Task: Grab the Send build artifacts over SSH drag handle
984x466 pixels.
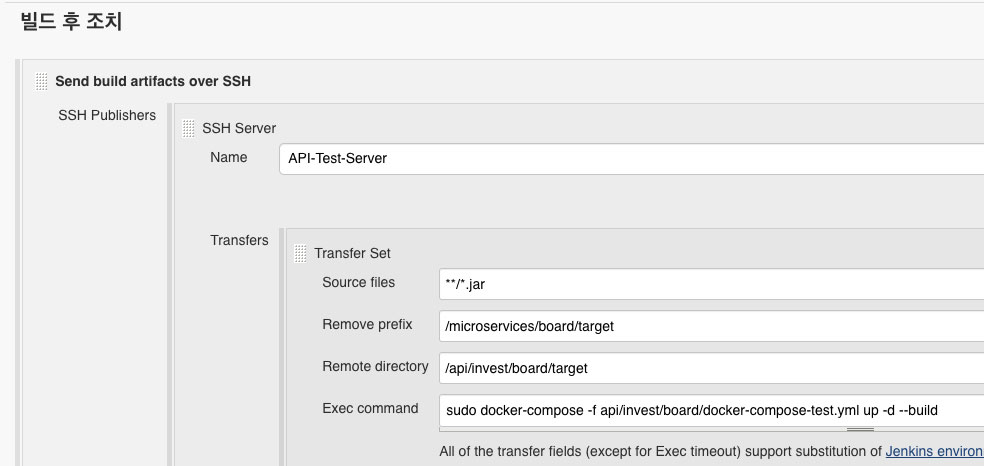Action: coord(41,82)
